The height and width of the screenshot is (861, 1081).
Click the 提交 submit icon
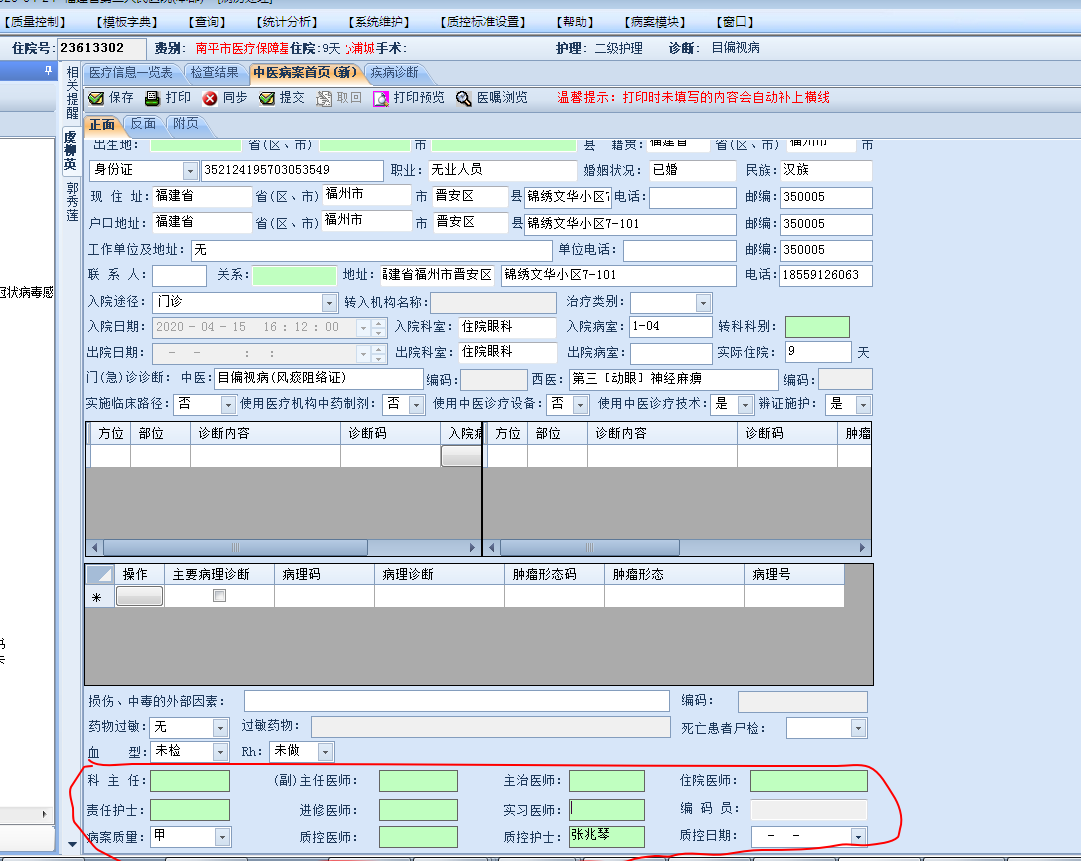(x=267, y=99)
